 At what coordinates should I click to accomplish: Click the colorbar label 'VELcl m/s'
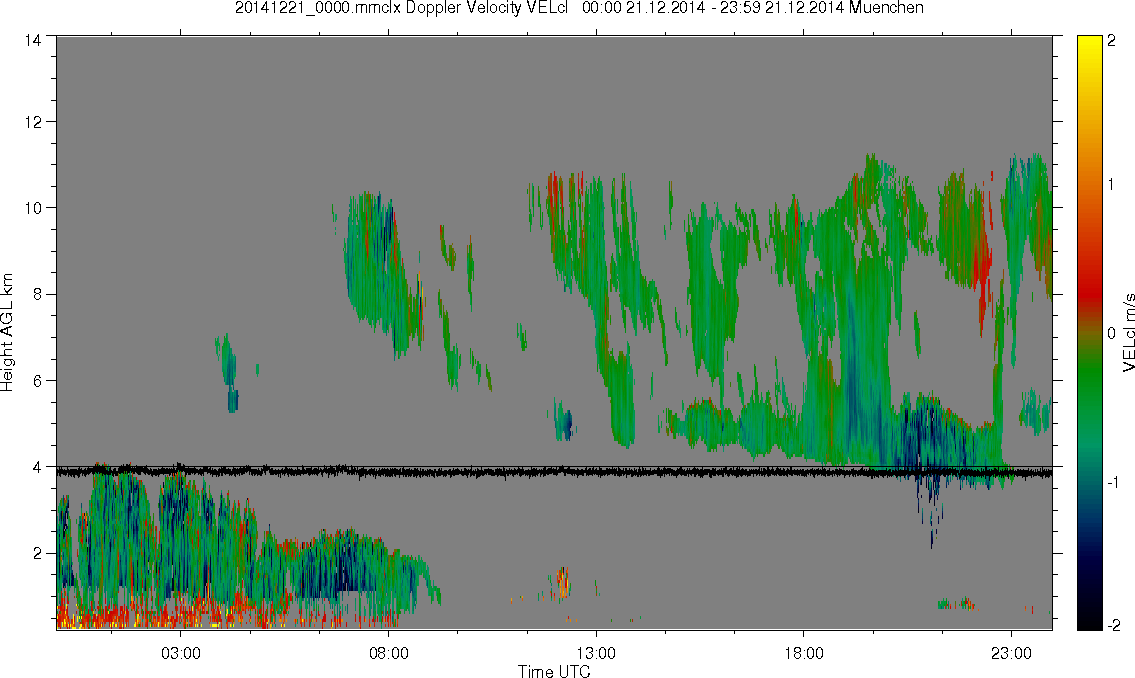[x=1128, y=333]
